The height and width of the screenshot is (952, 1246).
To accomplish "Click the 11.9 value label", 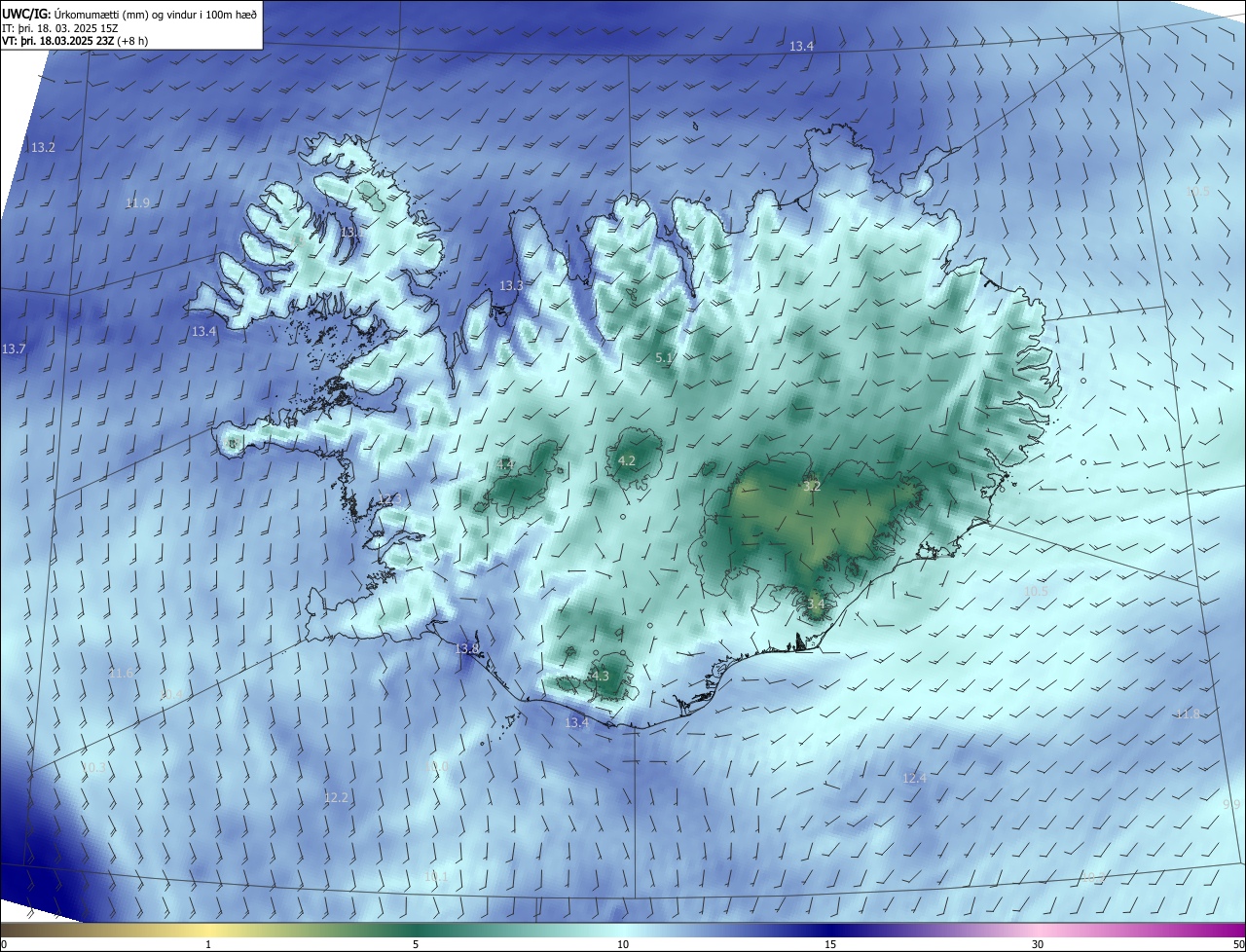I will [x=138, y=202].
